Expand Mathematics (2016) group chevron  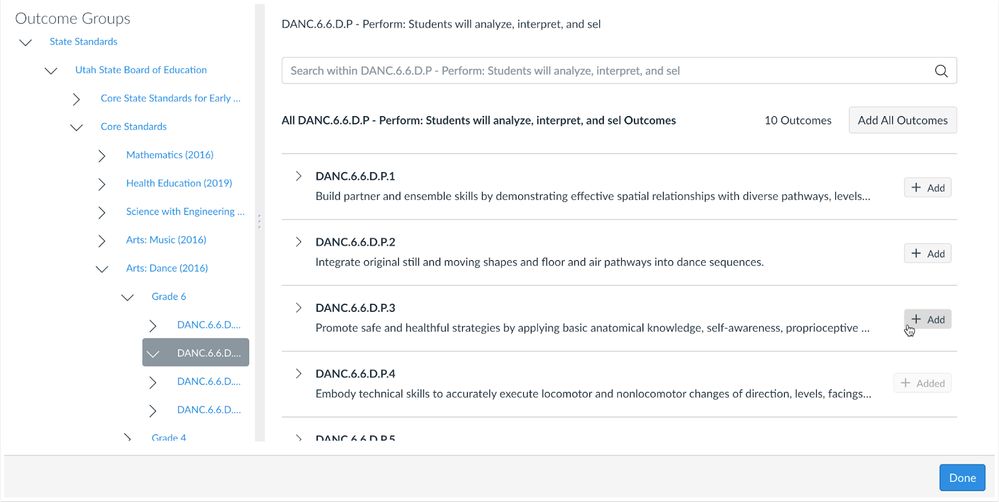(x=102, y=155)
